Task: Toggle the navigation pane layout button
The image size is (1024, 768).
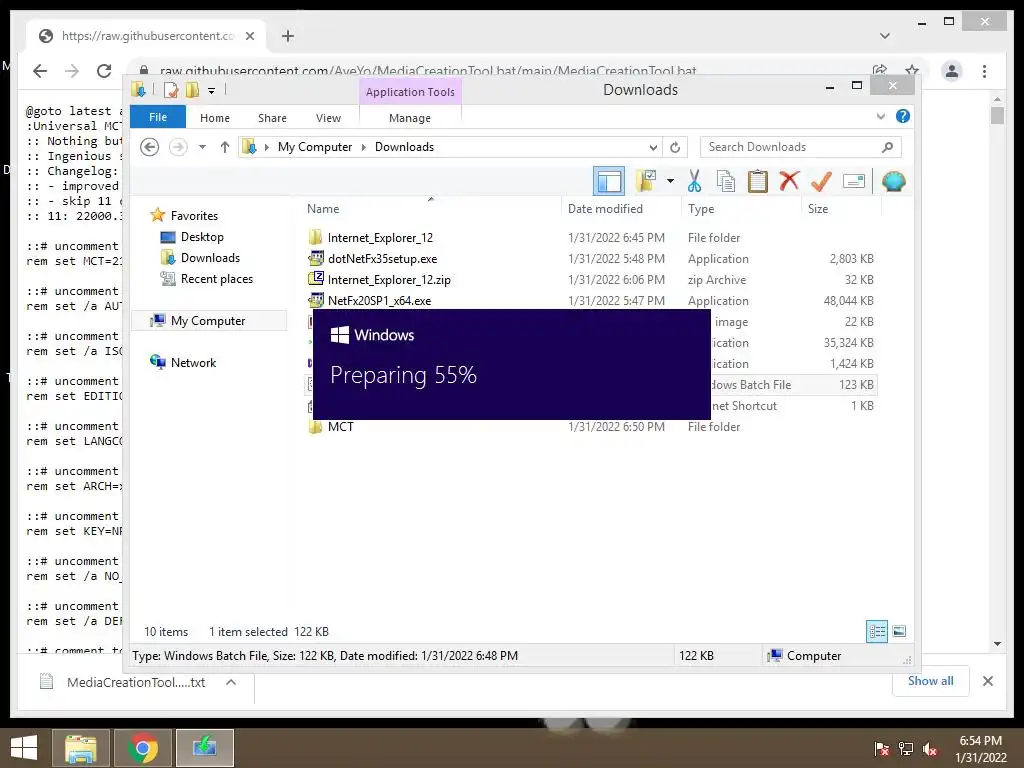Action: (x=609, y=181)
